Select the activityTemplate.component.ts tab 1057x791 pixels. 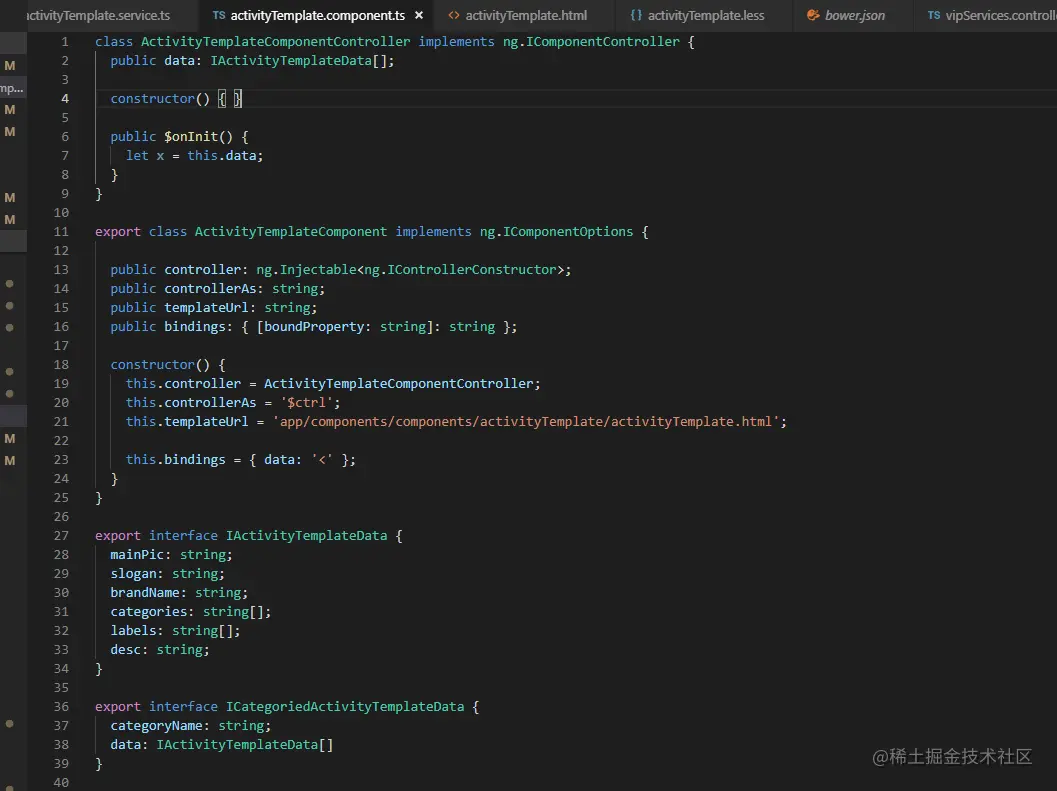[x=318, y=15]
